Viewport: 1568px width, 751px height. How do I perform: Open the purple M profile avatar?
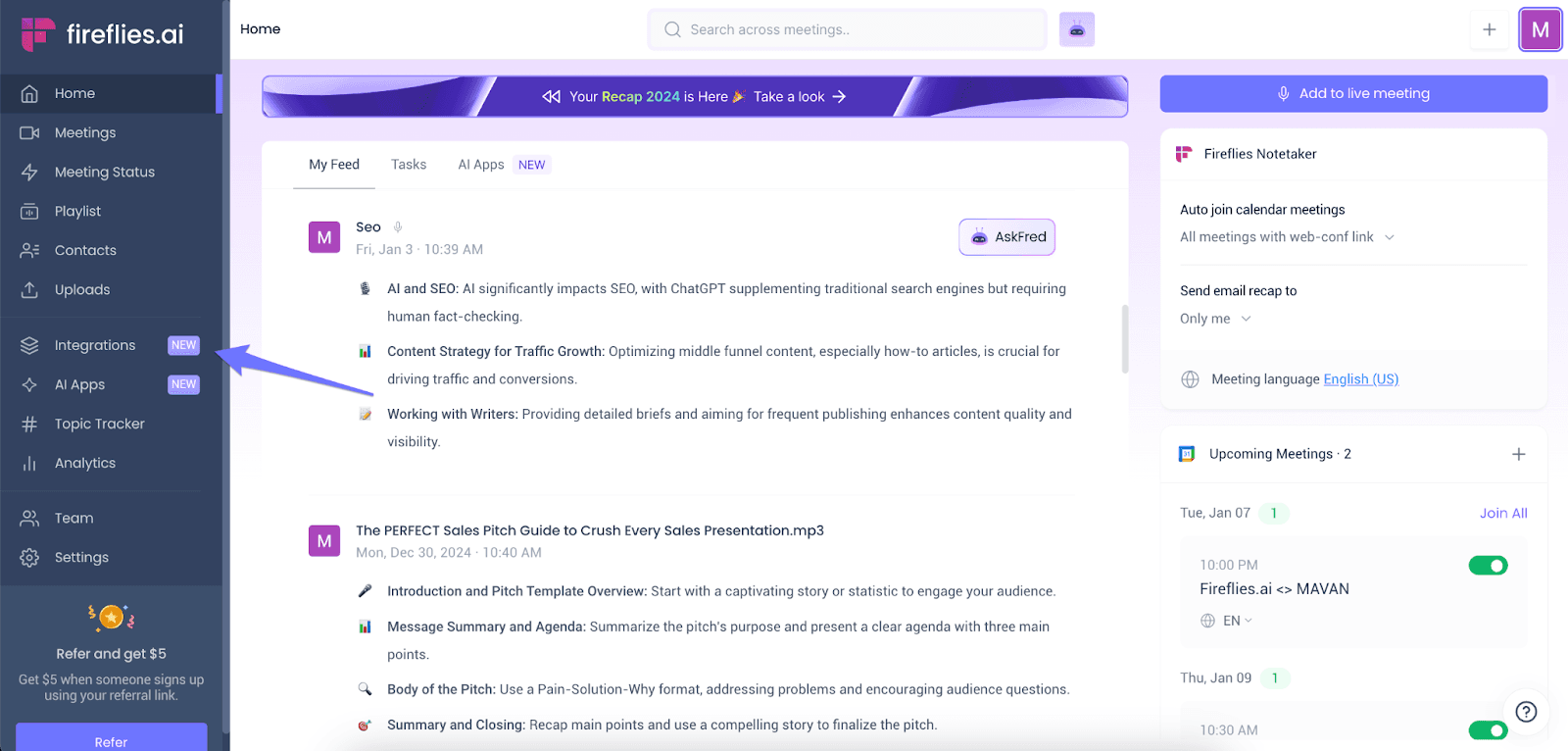(x=1540, y=29)
